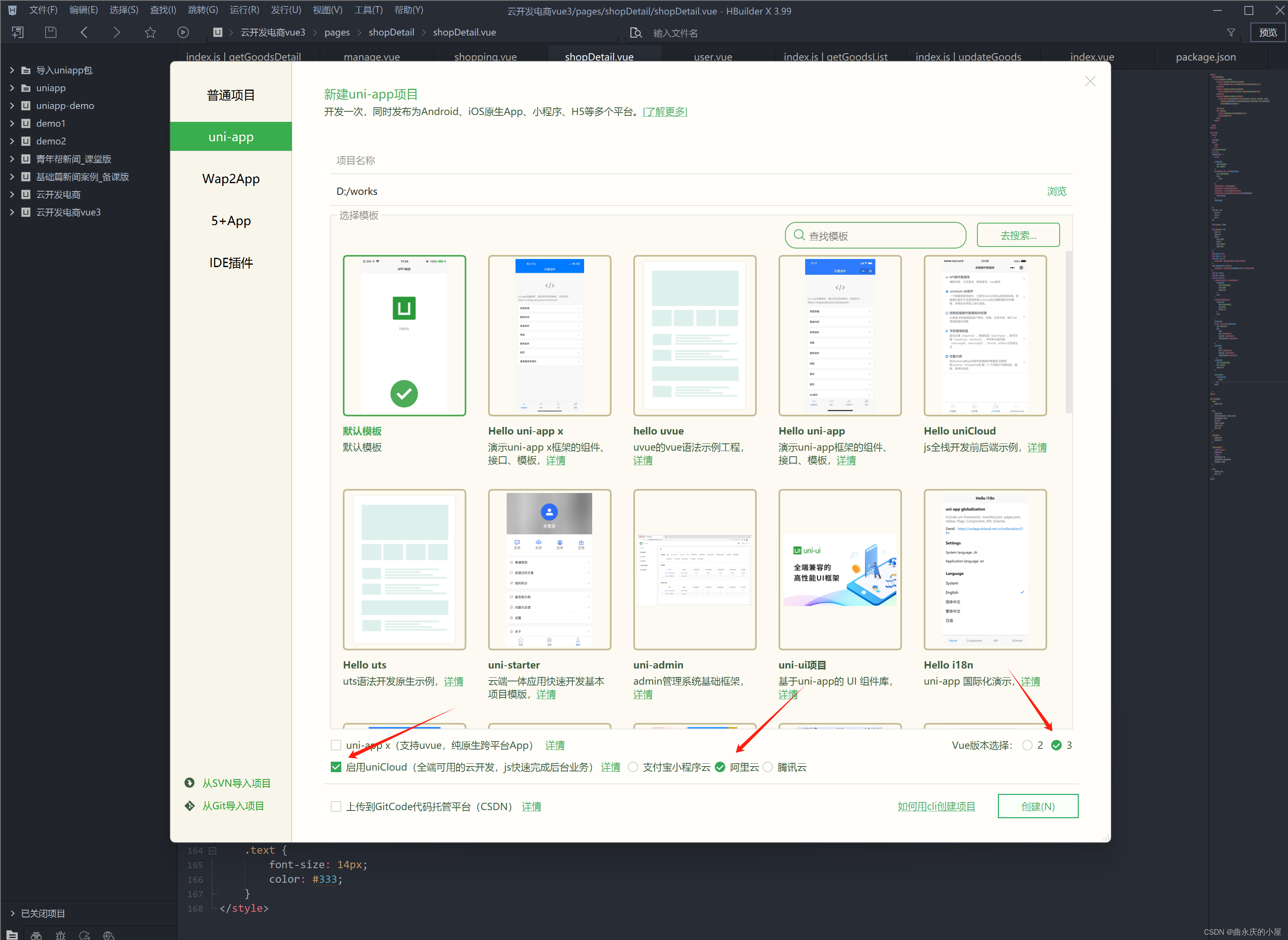This screenshot has height=940, width=1288.
Task: Click the 查找模板 search field
Action: [876, 235]
